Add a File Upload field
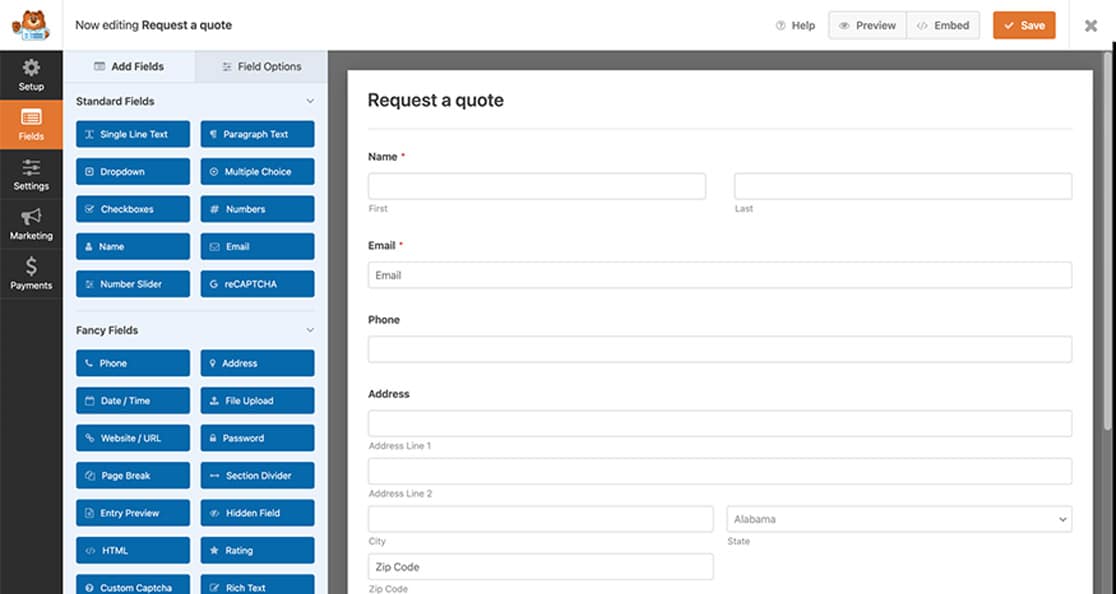 click(x=258, y=401)
